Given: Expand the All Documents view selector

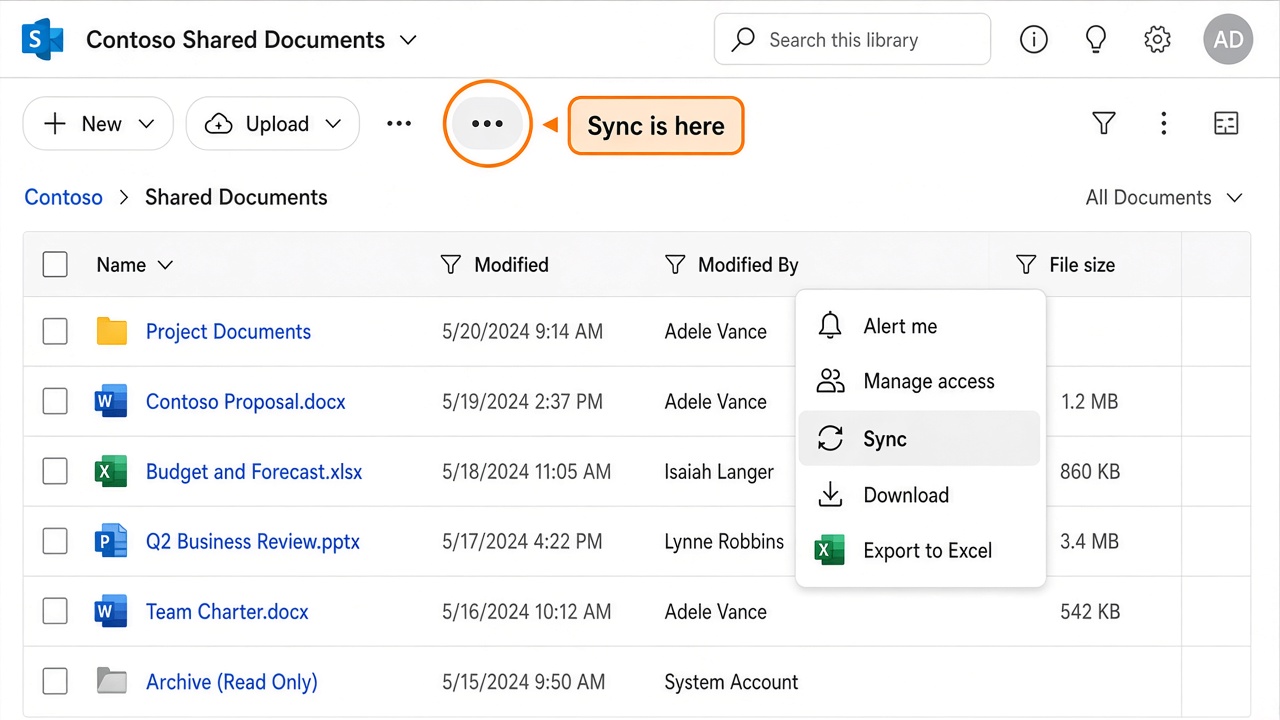Looking at the screenshot, I should point(1164,197).
